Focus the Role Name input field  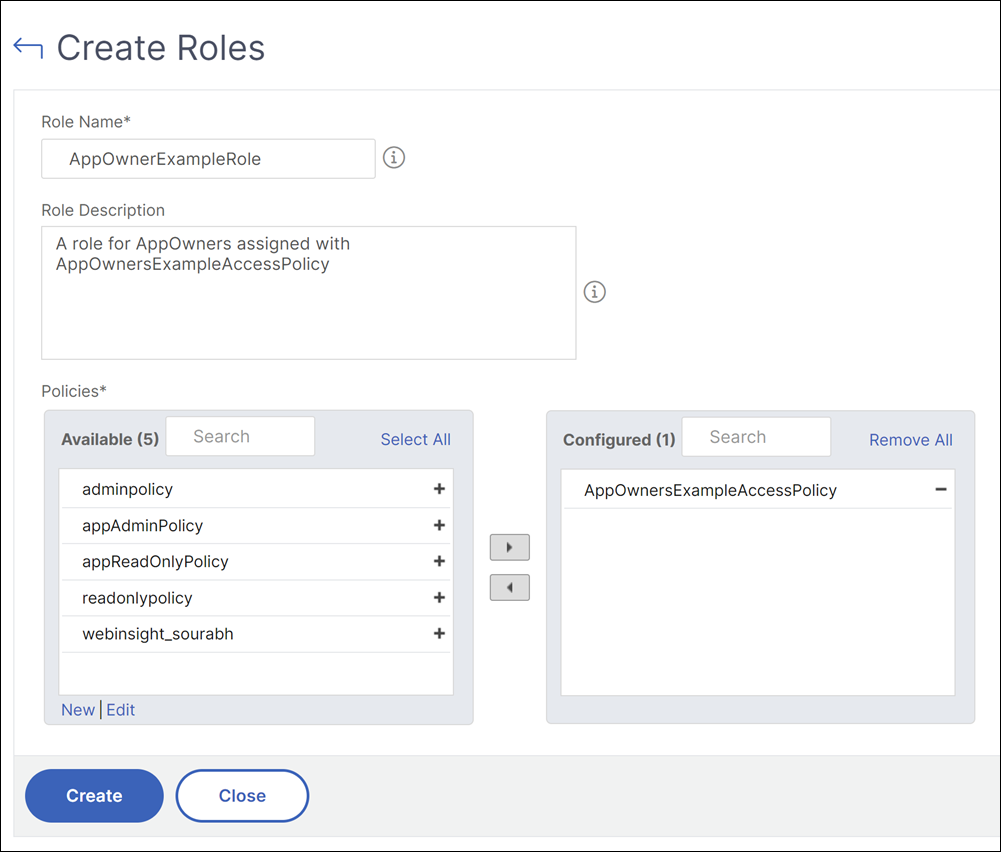pyautogui.click(x=208, y=158)
